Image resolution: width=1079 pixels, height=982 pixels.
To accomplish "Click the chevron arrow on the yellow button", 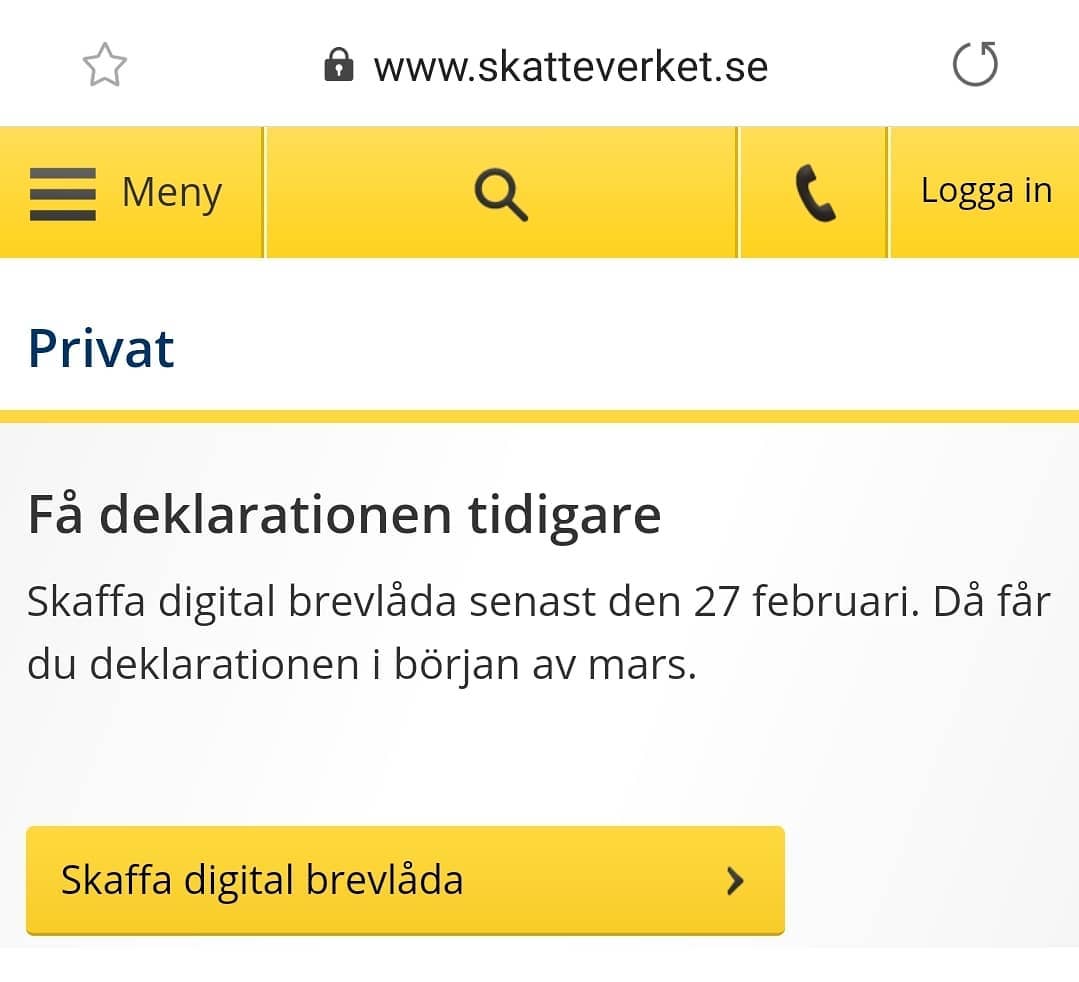I will coord(736,880).
